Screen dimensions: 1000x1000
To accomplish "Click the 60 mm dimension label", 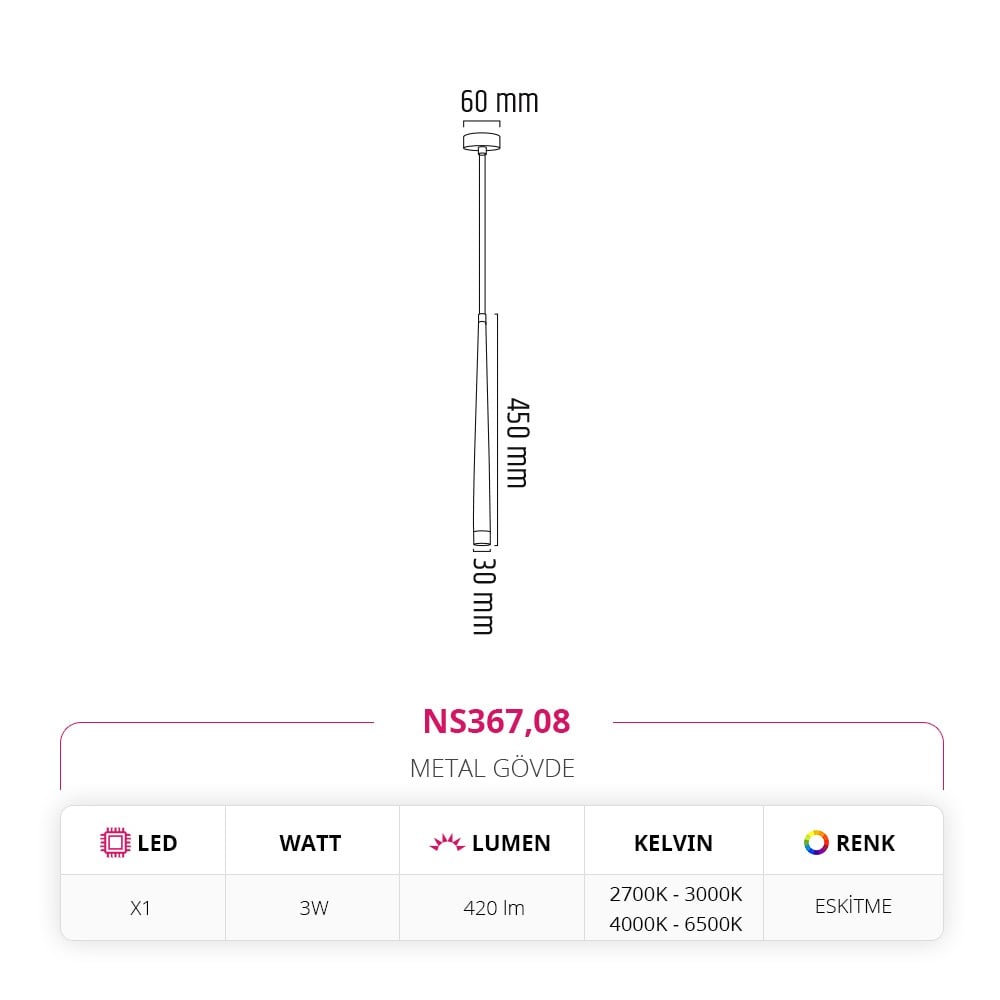I will click(x=499, y=101).
